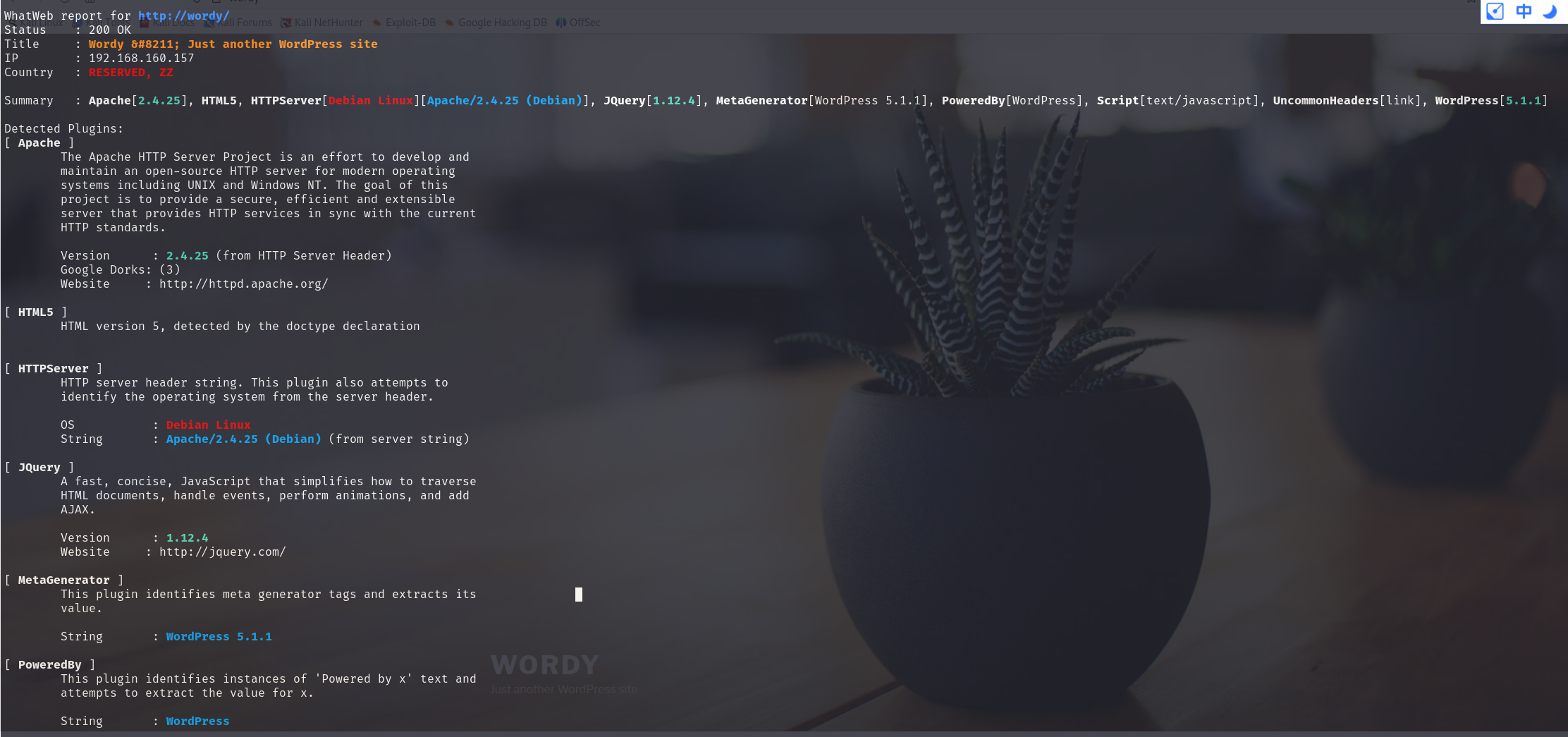Viewport: 1568px width, 737px height.
Task: Click the country value 'RESERVED, ZZ'
Action: (x=131, y=72)
